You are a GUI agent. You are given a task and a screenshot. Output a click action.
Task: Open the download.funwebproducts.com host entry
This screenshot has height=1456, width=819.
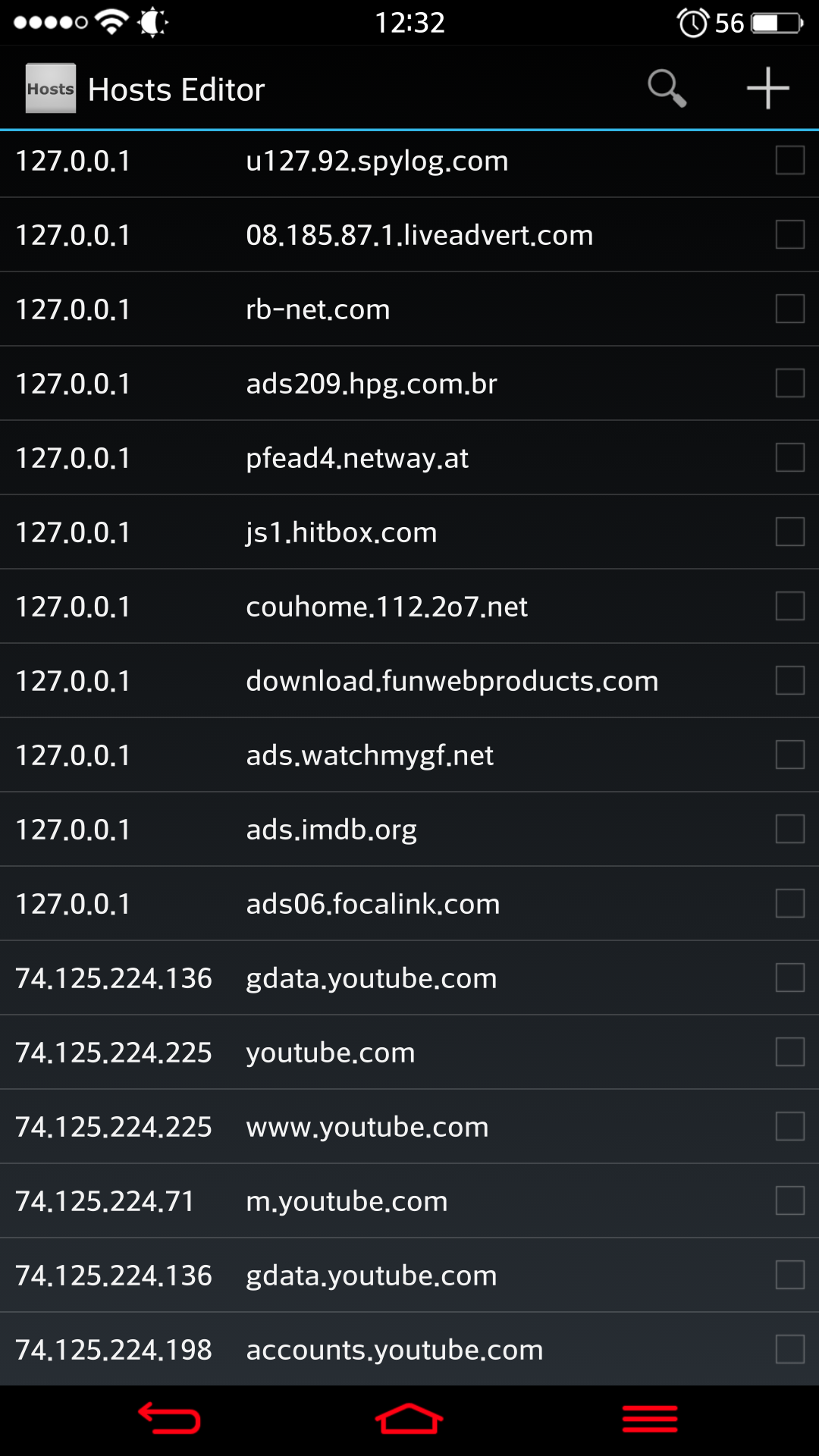pos(409,681)
